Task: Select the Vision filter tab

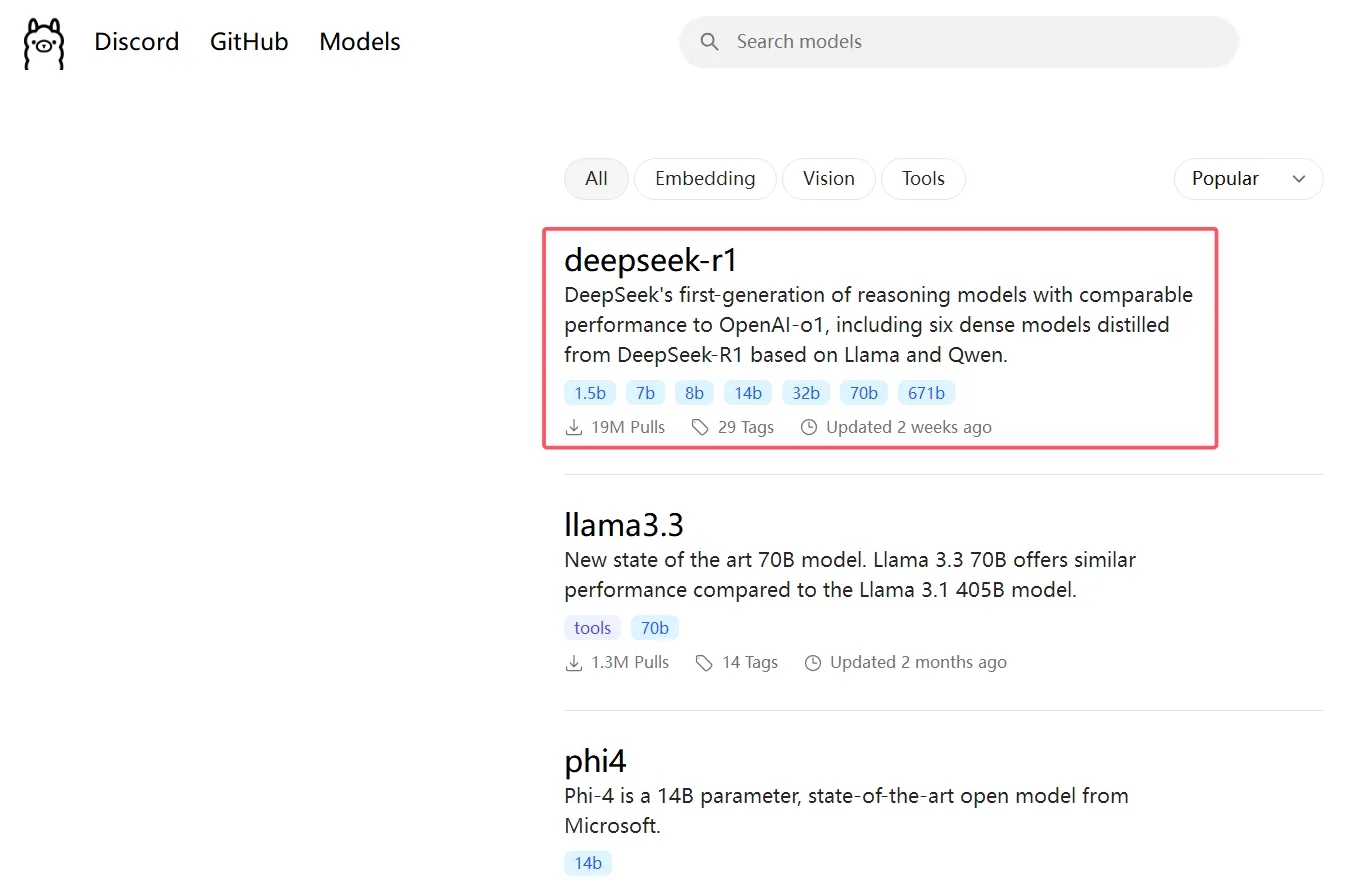Action: click(x=829, y=179)
